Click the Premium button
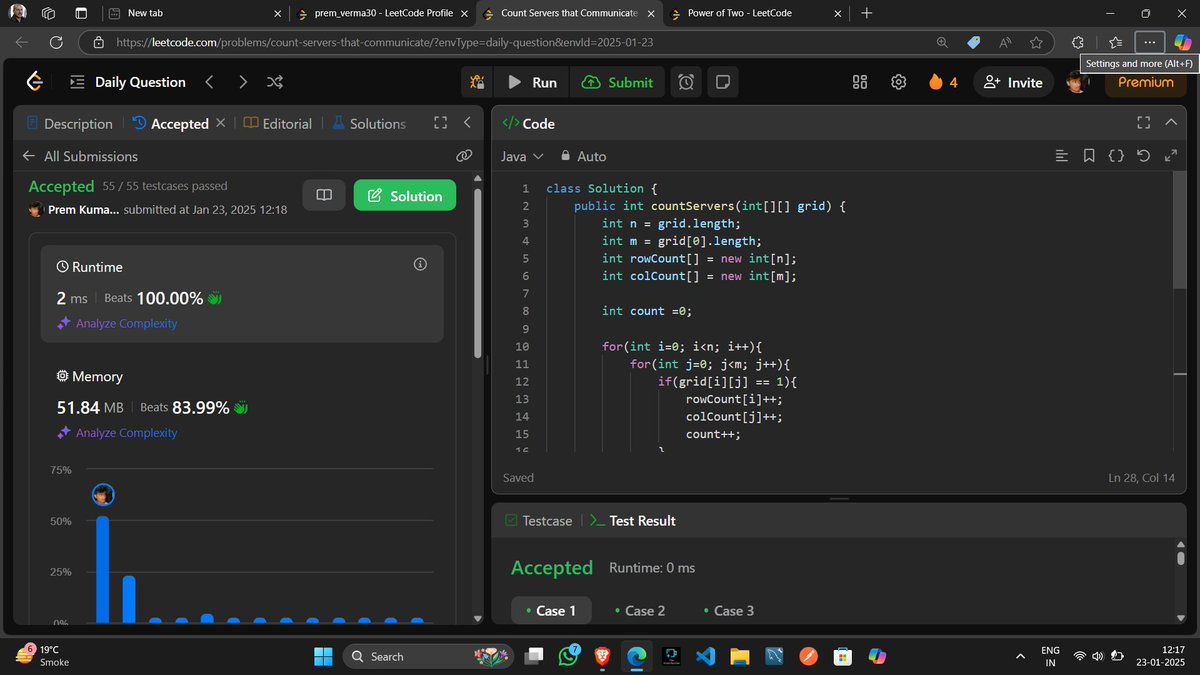 click(1145, 82)
